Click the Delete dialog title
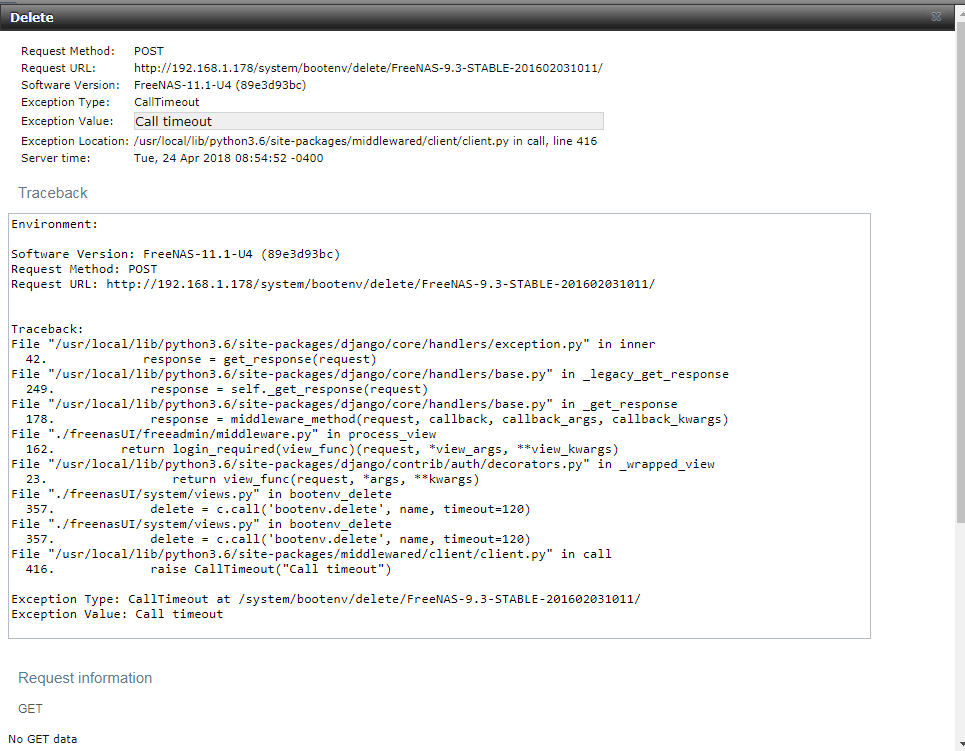The image size is (965, 751). (31, 17)
